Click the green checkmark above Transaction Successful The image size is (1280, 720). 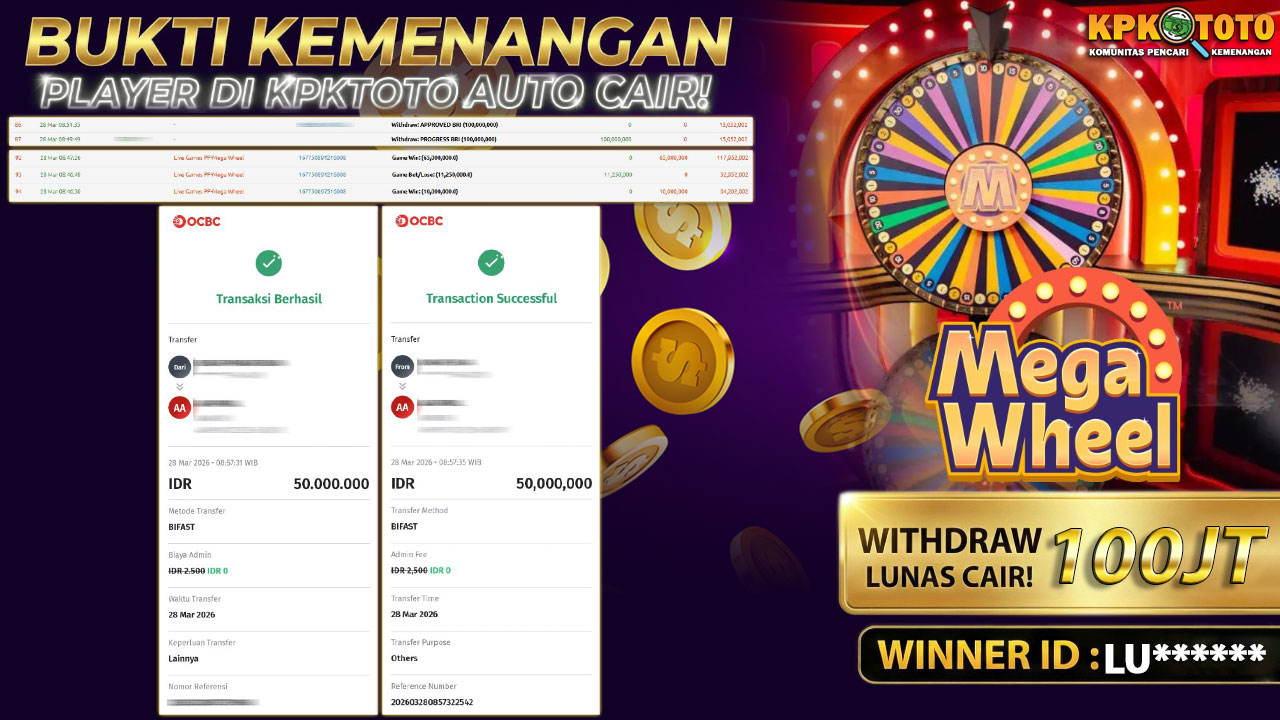[491, 263]
